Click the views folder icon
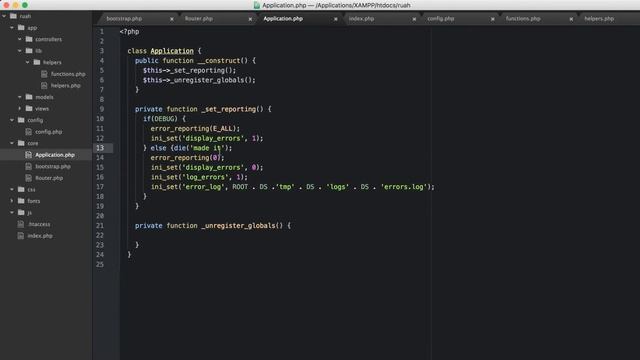Image resolution: width=640 pixels, height=360 pixels. pos(29,109)
